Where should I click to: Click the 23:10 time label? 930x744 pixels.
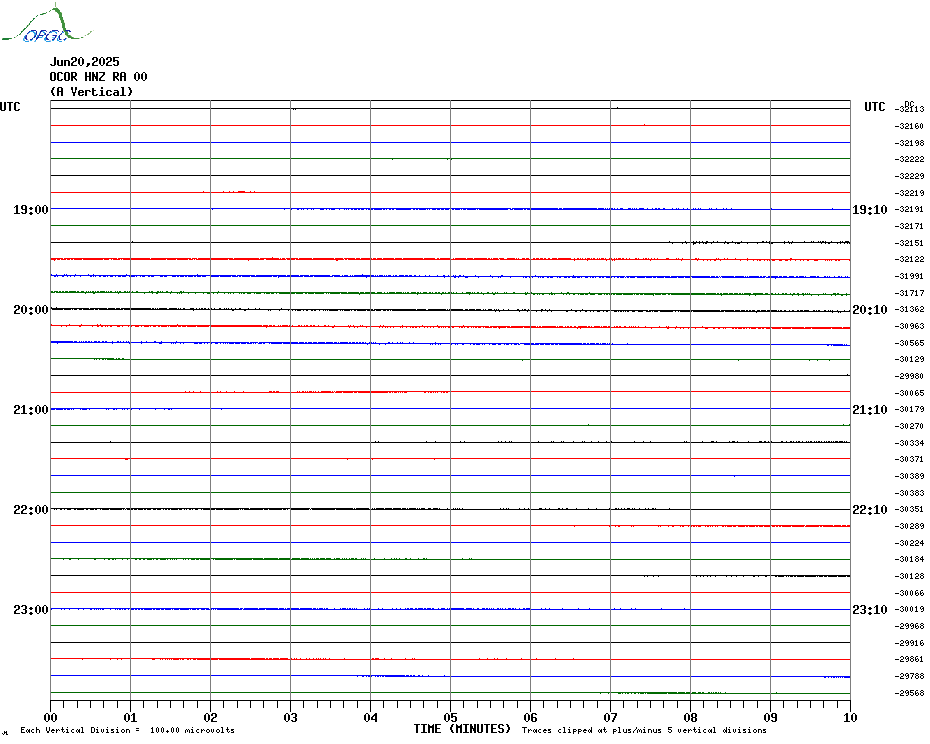point(870,609)
